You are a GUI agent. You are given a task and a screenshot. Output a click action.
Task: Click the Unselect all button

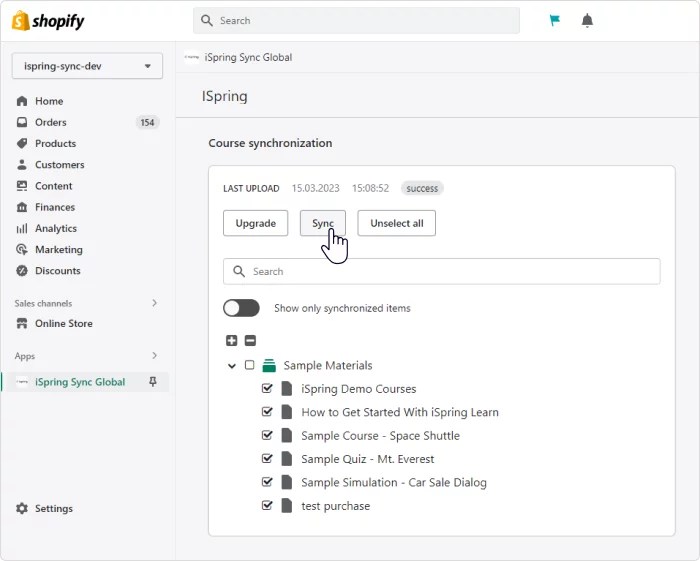[x=396, y=223]
